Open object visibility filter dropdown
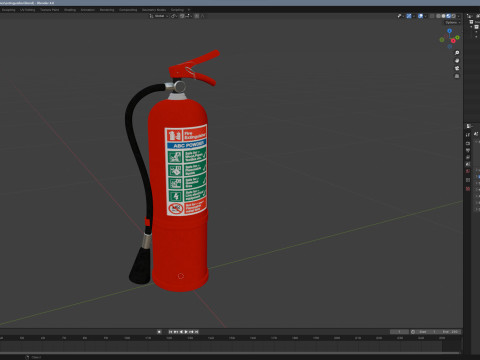This screenshot has width=480, height=360. pos(401,16)
